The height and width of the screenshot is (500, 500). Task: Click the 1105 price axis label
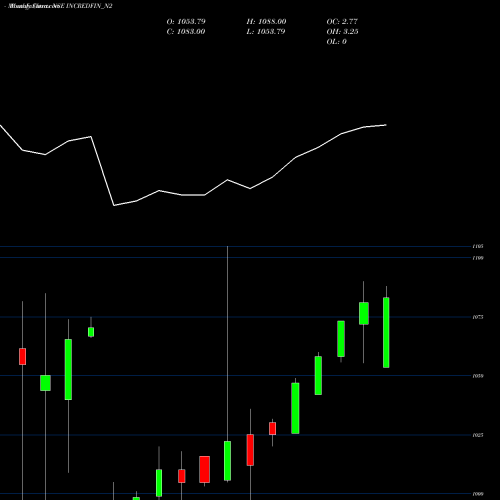[478, 246]
